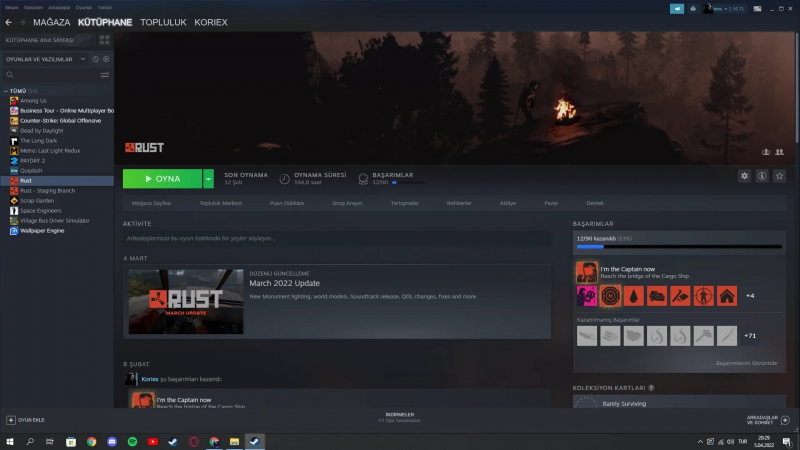Select Among Us in library
The height and width of the screenshot is (450, 800).
33,101
